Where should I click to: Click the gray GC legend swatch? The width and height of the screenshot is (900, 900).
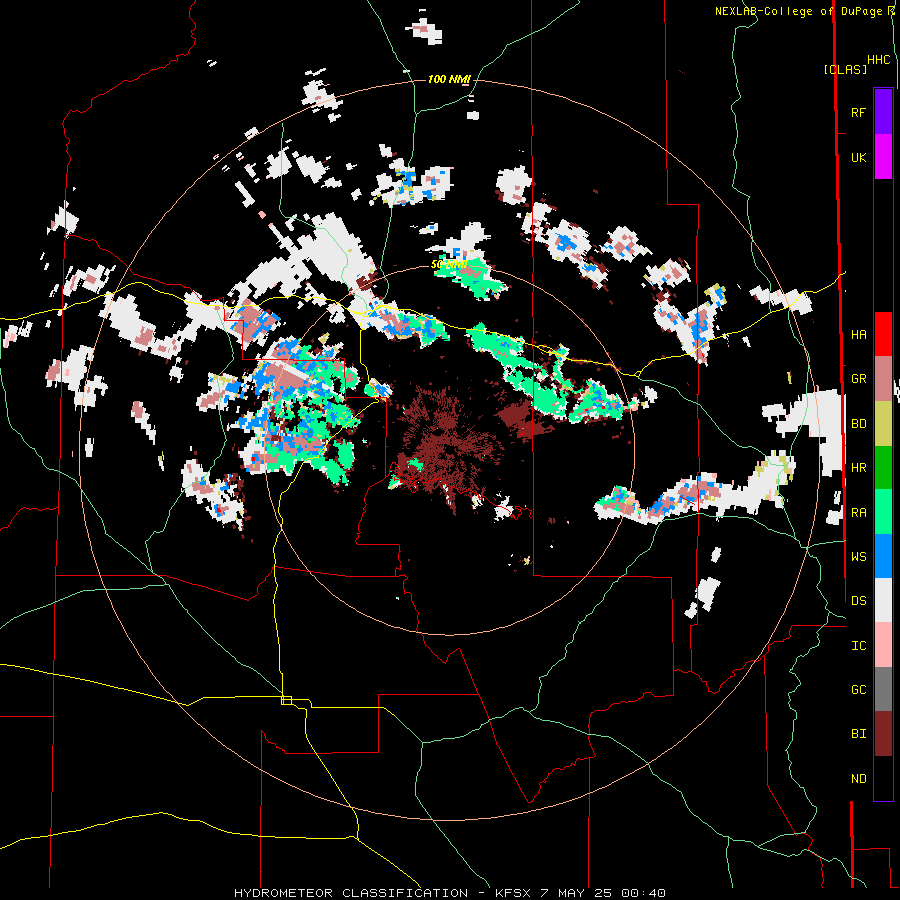point(883,689)
